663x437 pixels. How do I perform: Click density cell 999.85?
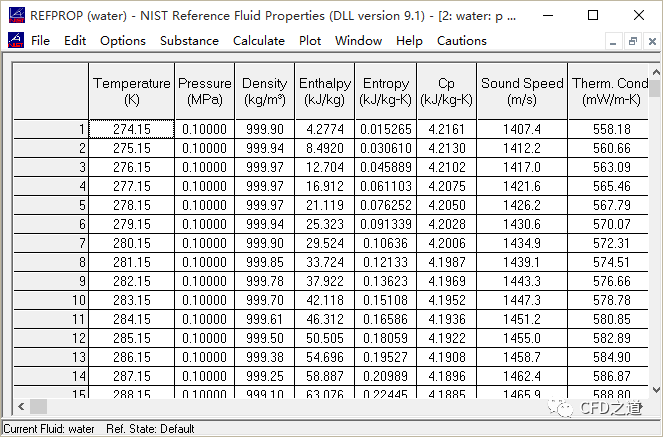click(x=265, y=262)
